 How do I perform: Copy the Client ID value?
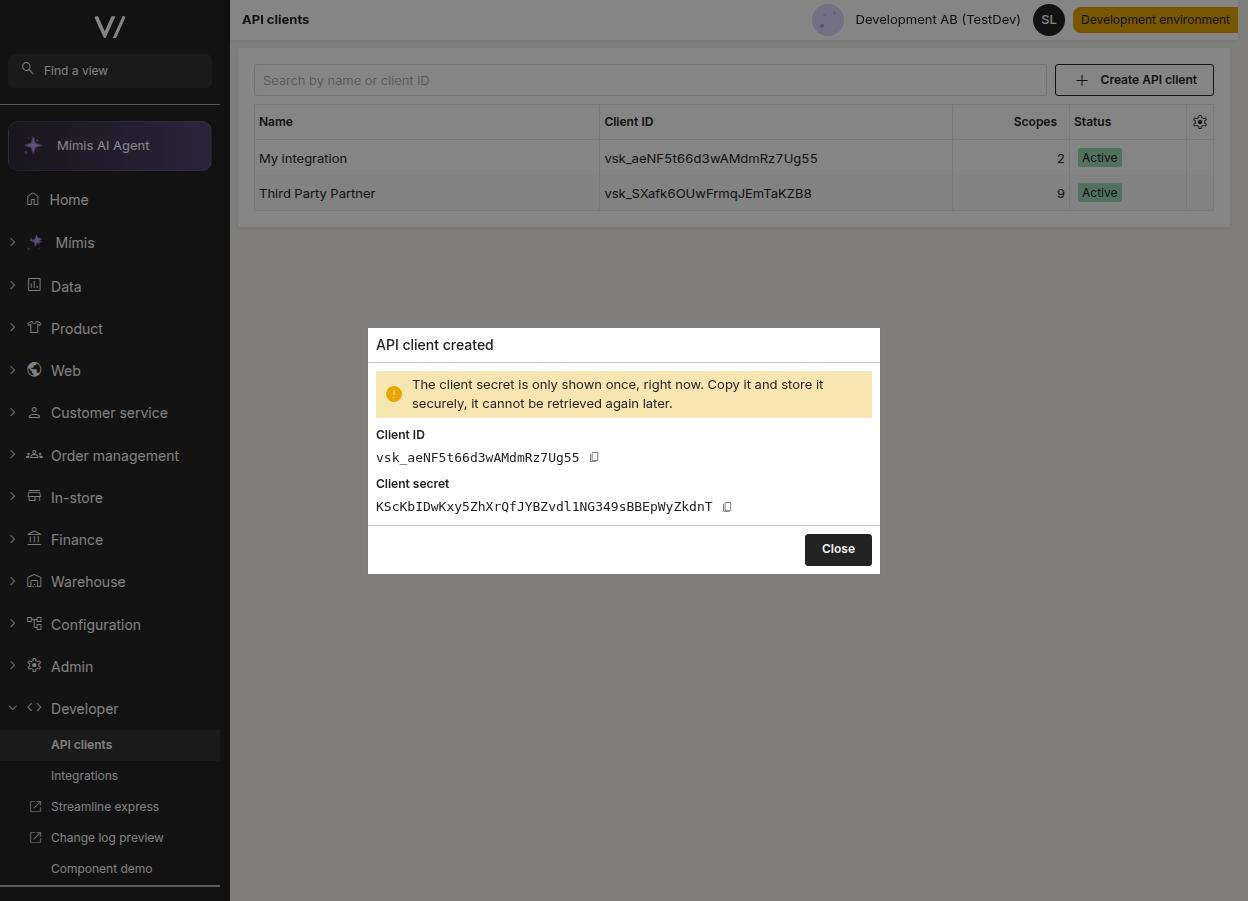pyautogui.click(x=594, y=457)
